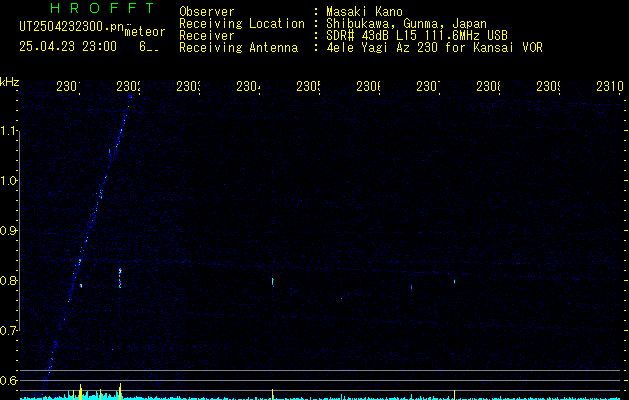Click the 'Receiver' field label
This screenshot has height=400, width=629.
point(207,36)
